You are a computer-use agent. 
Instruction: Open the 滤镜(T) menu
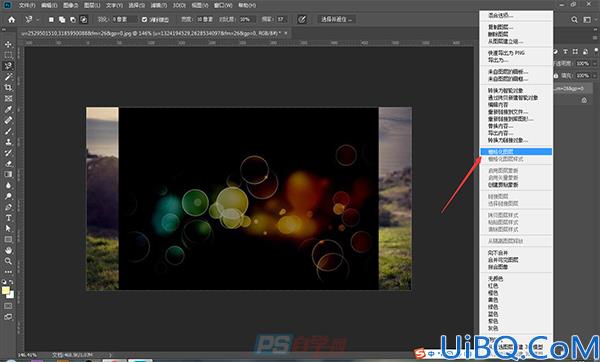[158, 5]
